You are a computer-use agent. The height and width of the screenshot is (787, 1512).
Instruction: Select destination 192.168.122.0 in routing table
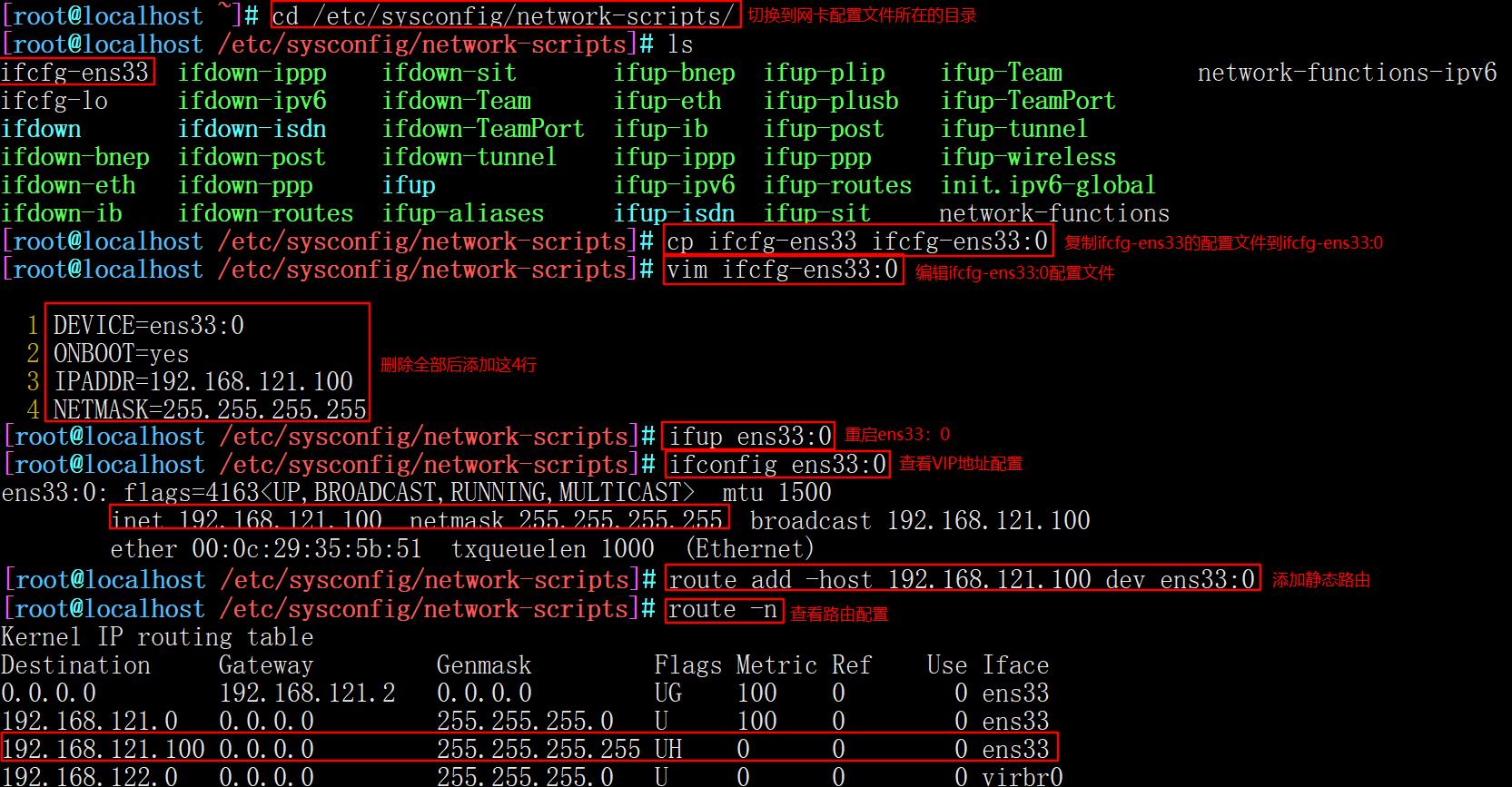point(89,776)
